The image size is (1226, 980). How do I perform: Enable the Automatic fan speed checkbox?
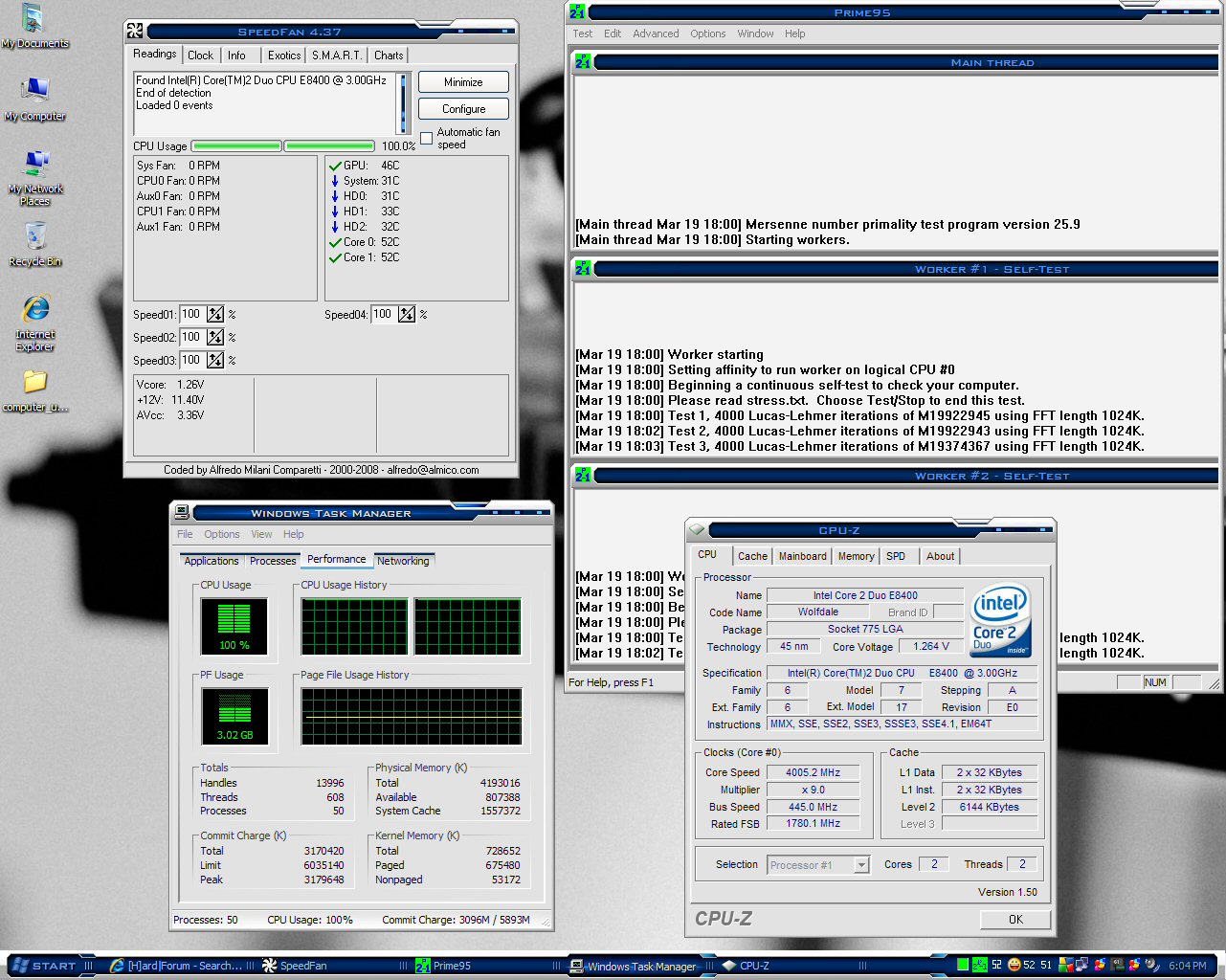[x=427, y=139]
